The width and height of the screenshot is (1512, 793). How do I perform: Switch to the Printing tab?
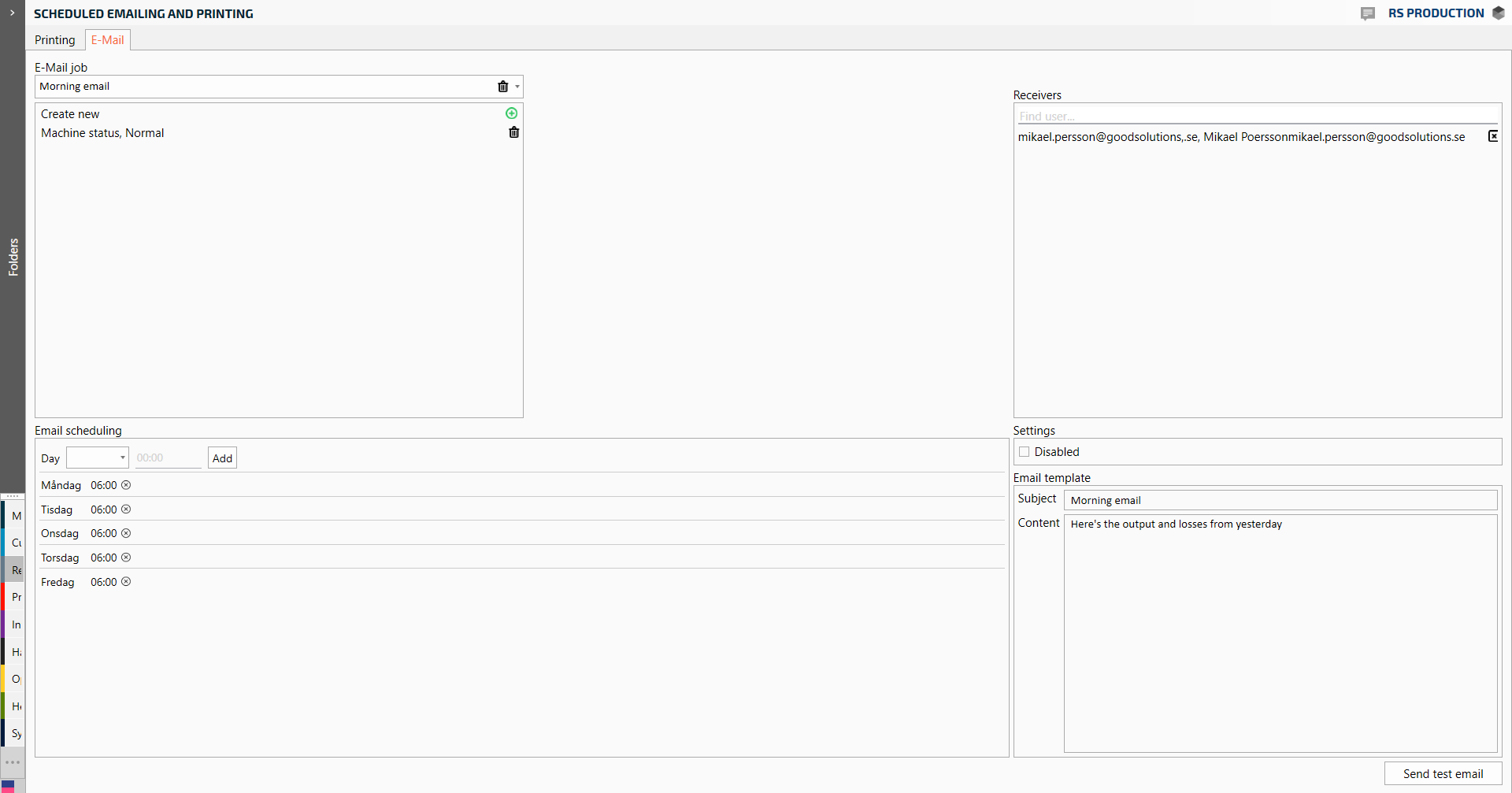[55, 40]
